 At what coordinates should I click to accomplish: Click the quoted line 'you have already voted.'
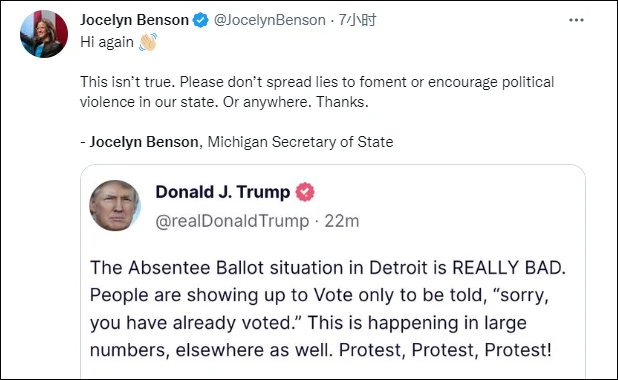[x=196, y=323]
